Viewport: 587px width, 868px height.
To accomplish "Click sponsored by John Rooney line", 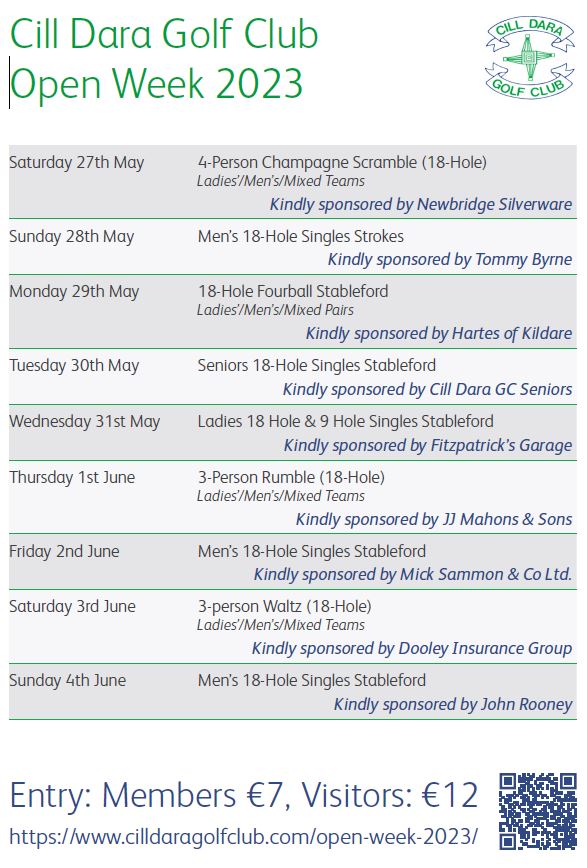I will (x=453, y=705).
